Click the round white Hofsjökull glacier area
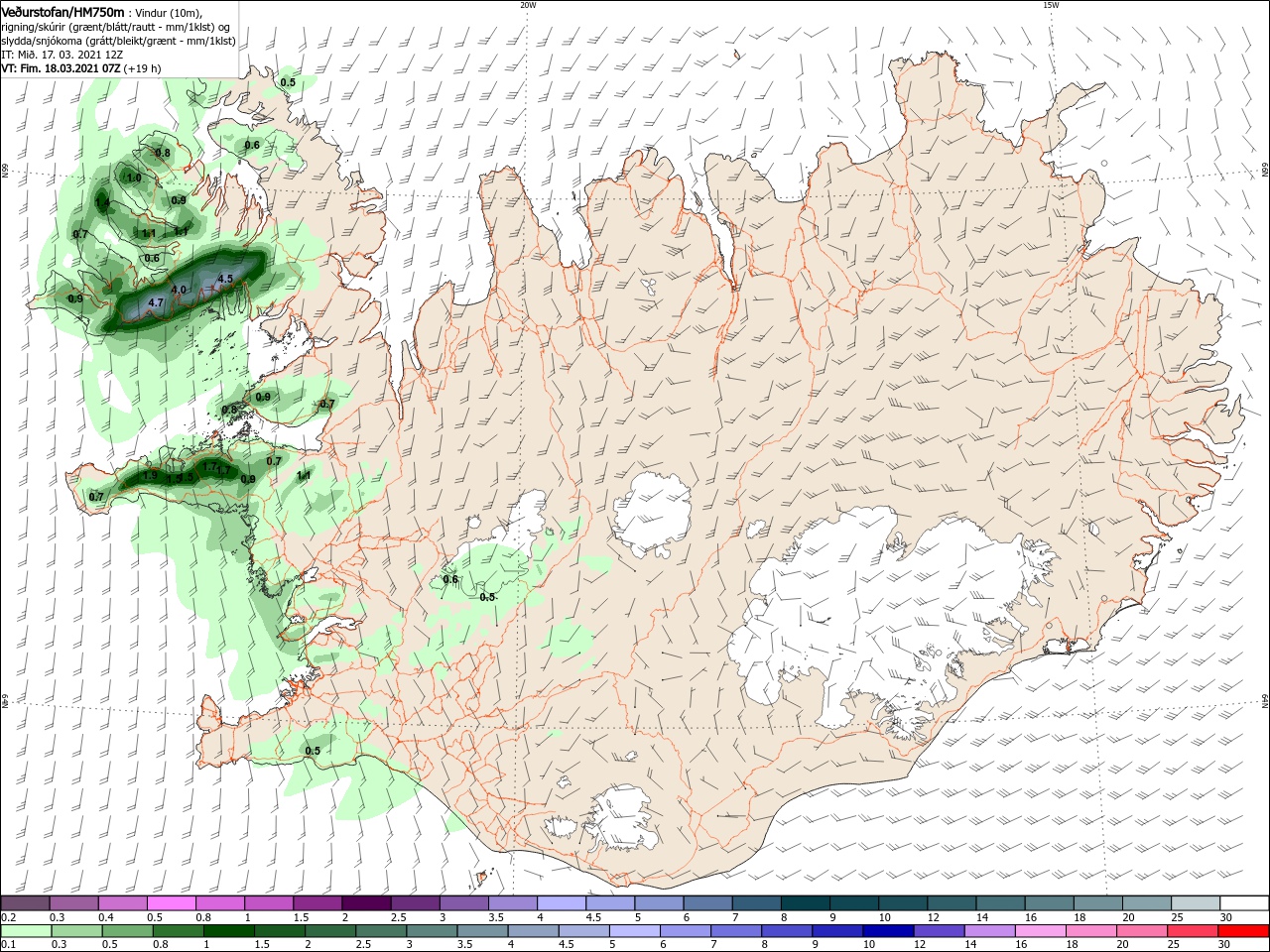The height and width of the screenshot is (952, 1270). [653, 516]
